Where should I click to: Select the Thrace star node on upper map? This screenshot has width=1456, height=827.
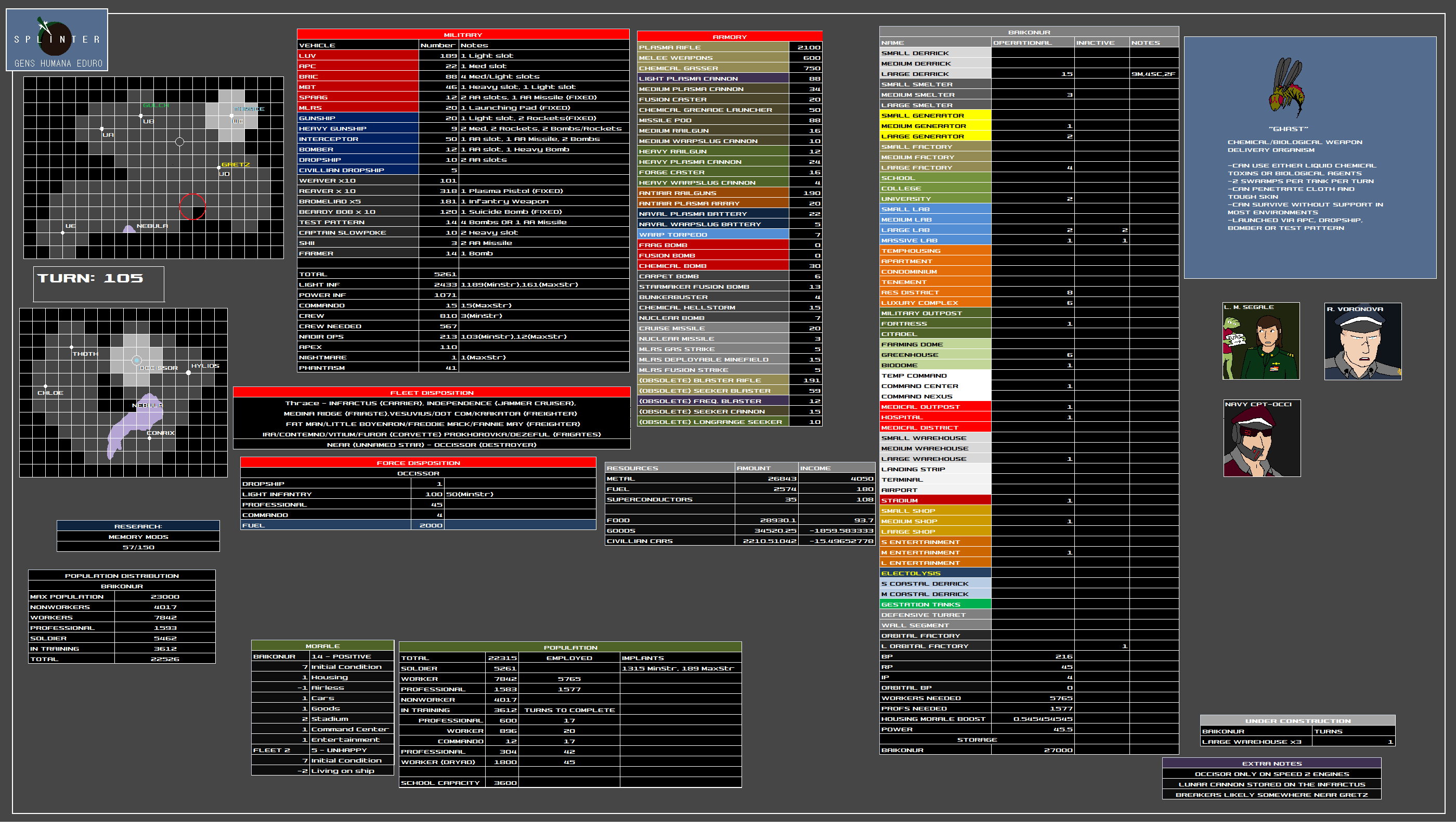(232, 116)
